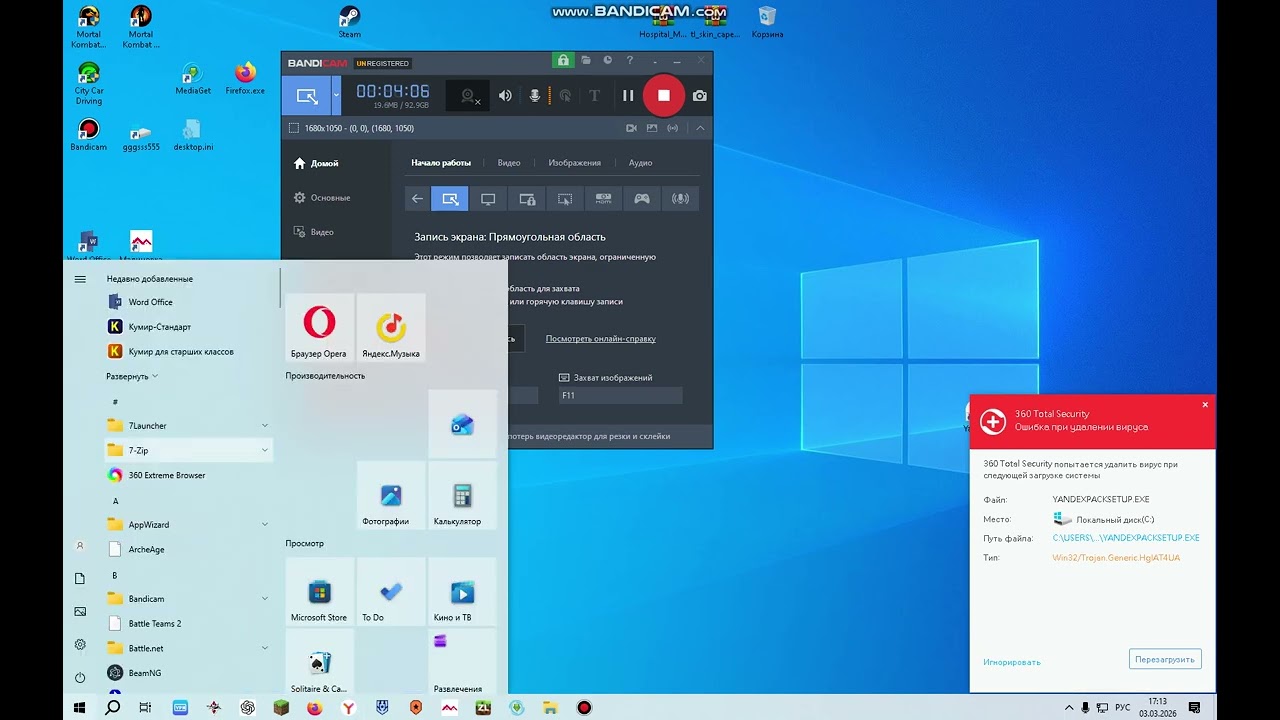Image resolution: width=1280 pixels, height=720 pixels.
Task: Select the around-mouse capture mode icon
Action: coord(565,199)
